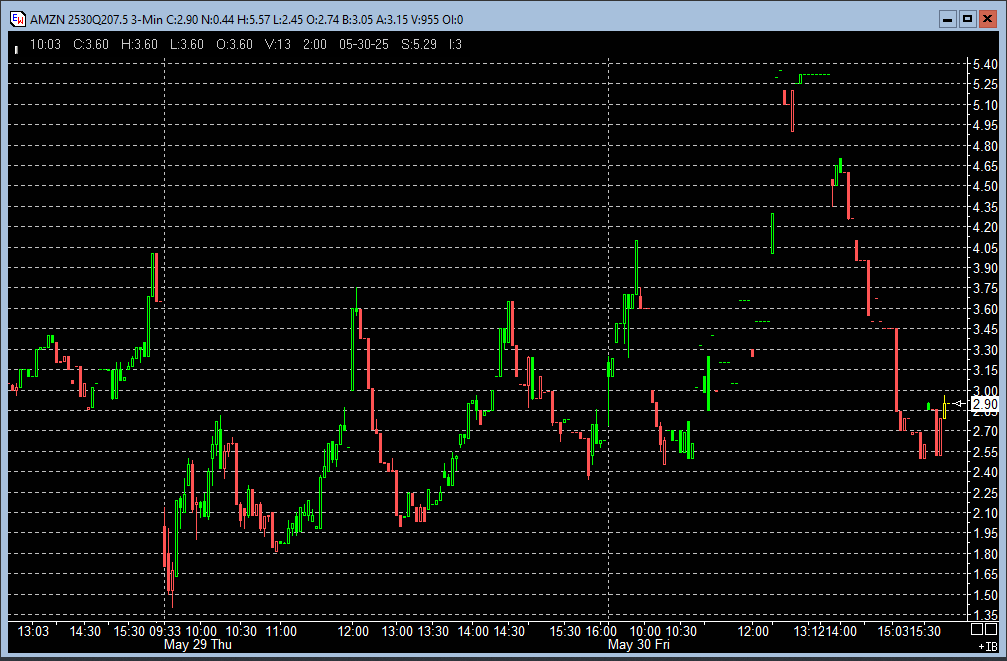
Task: Click the small arrow pointing at 2.90
Action: pos(959,403)
